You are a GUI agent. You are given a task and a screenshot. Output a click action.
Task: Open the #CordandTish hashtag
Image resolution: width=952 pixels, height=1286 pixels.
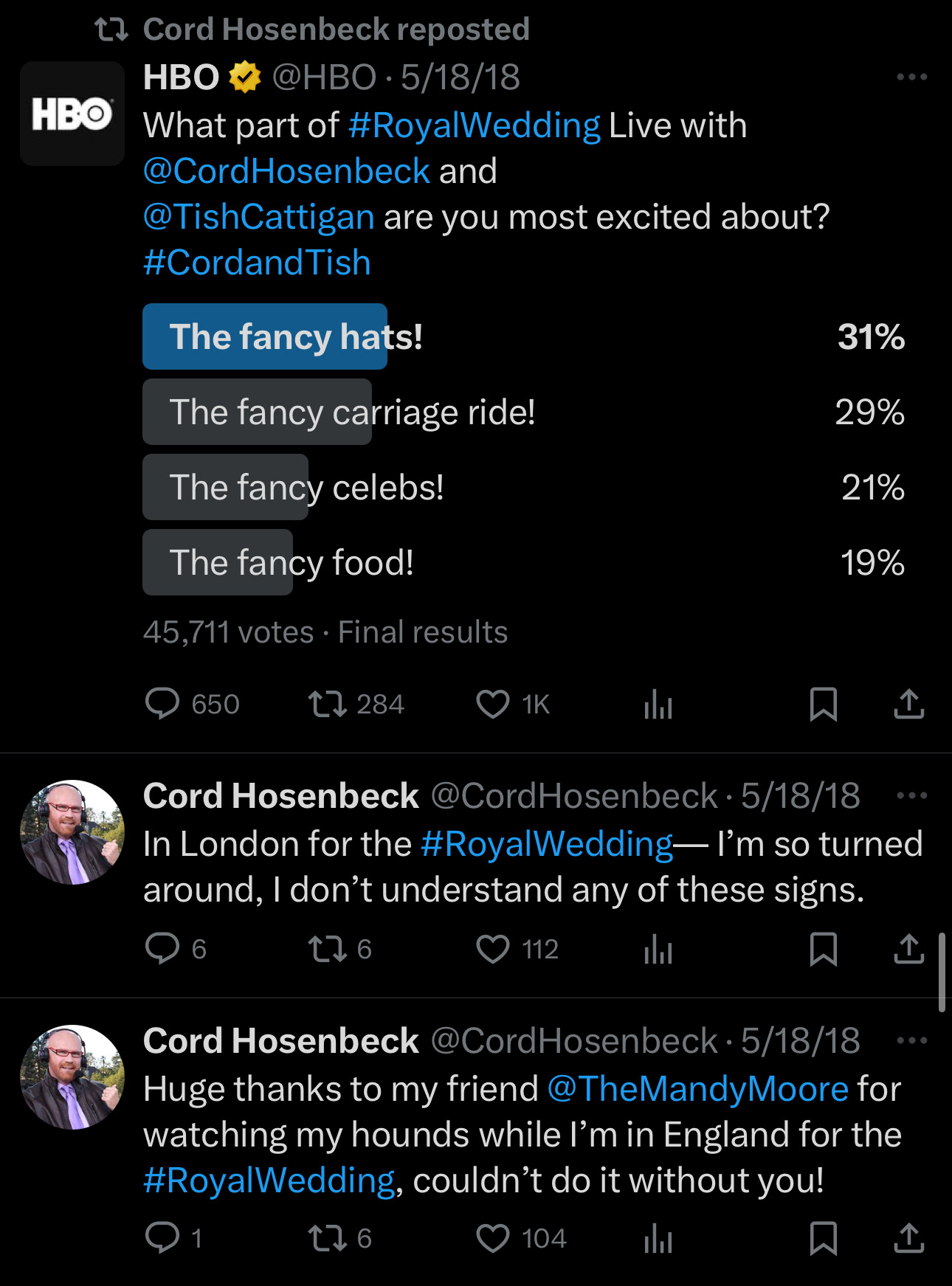[x=257, y=263]
